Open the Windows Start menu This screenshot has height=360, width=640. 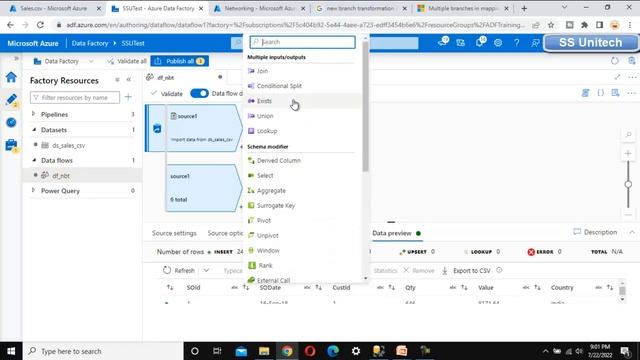point(11,351)
